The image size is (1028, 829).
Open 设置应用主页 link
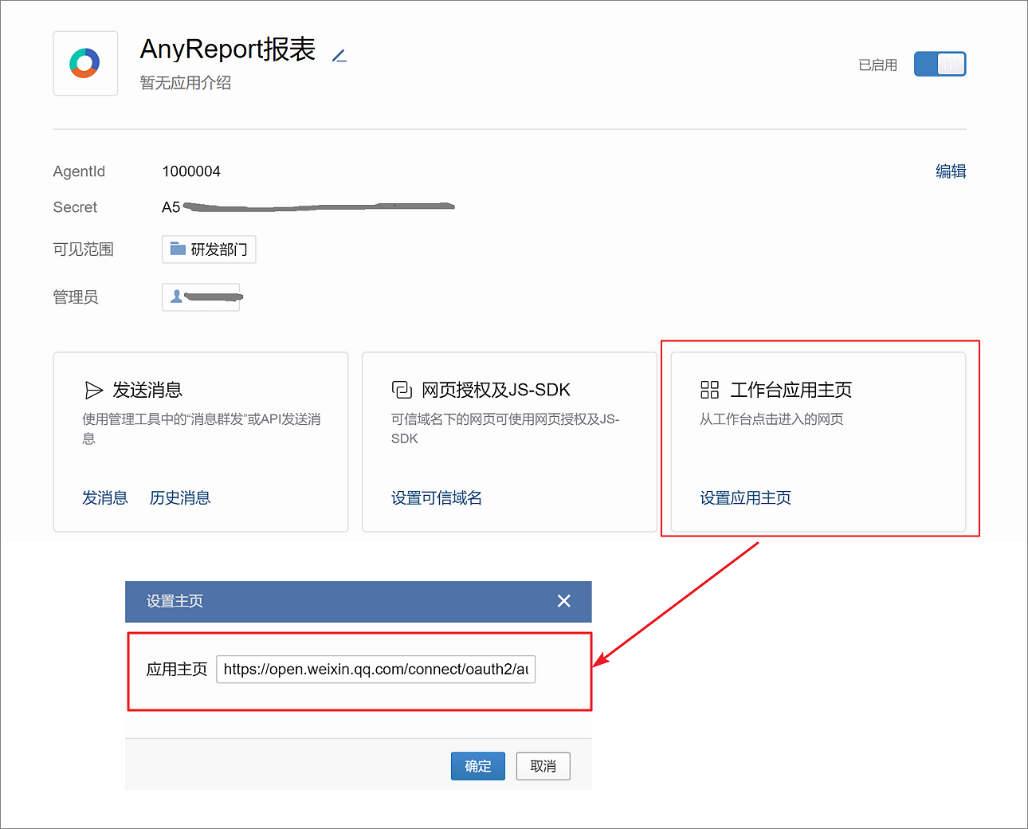click(745, 498)
